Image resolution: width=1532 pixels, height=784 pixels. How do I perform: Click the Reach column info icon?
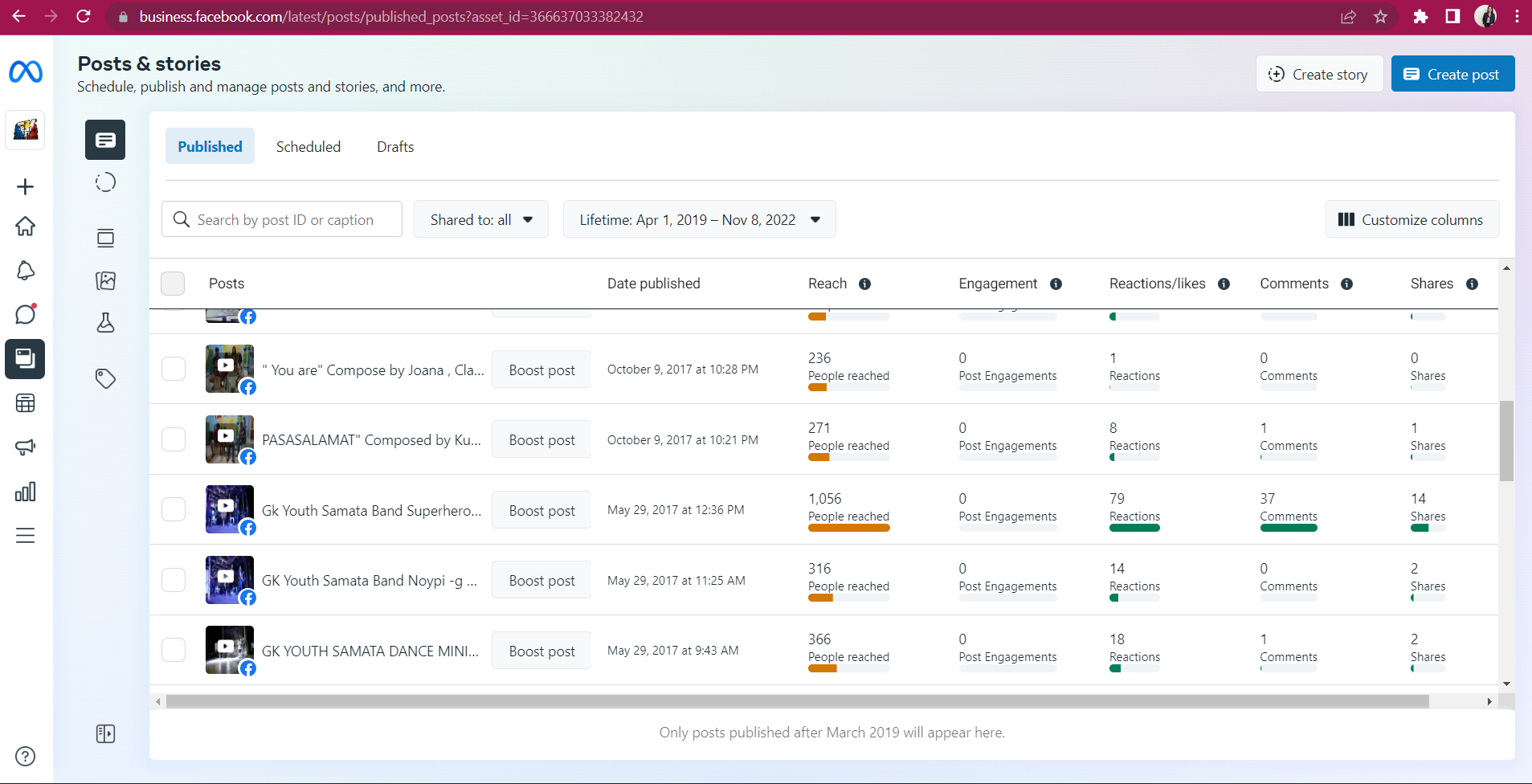tap(864, 284)
